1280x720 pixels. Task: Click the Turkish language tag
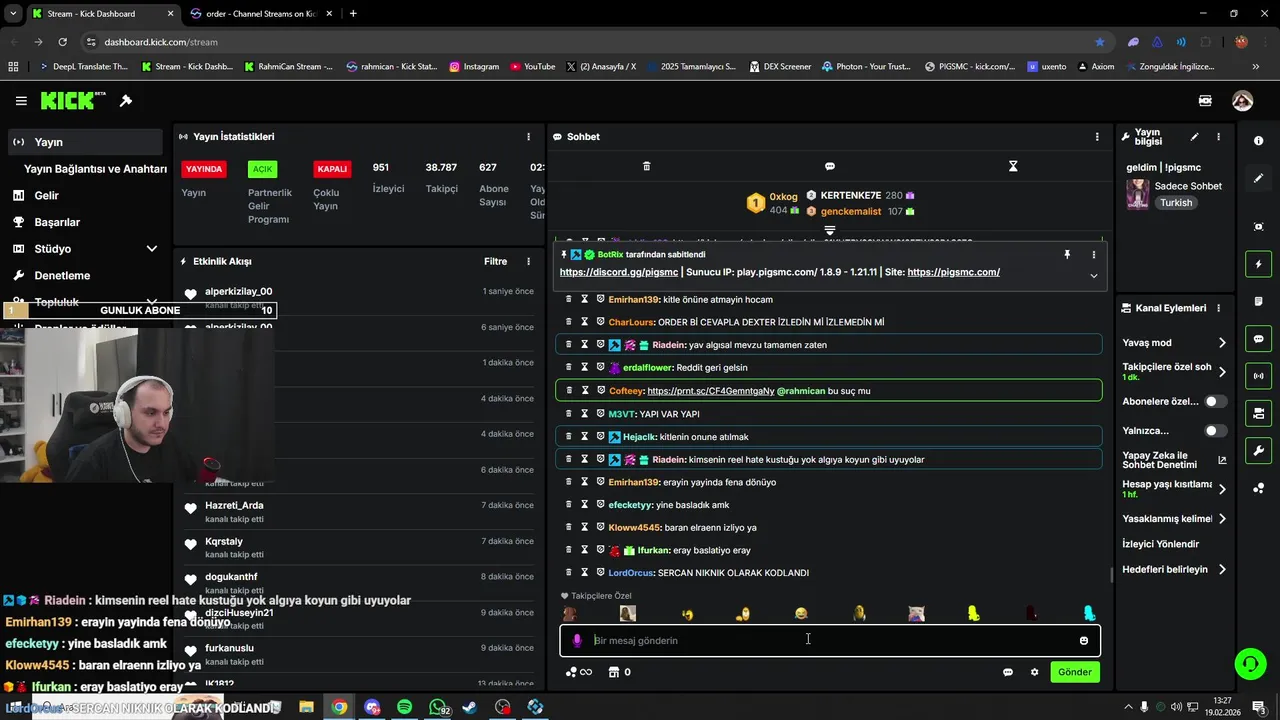pos(1176,203)
